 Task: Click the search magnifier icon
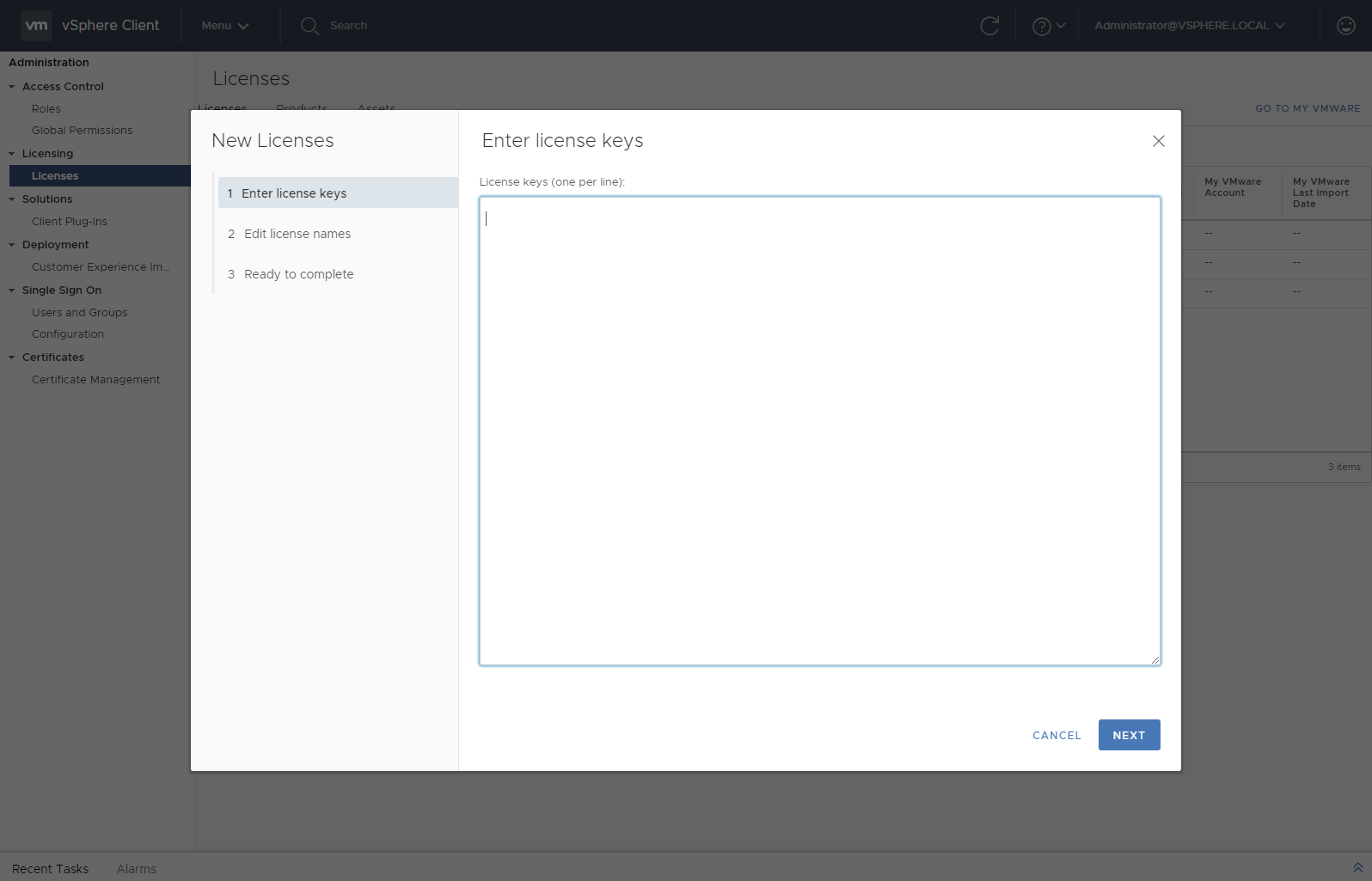[309, 26]
